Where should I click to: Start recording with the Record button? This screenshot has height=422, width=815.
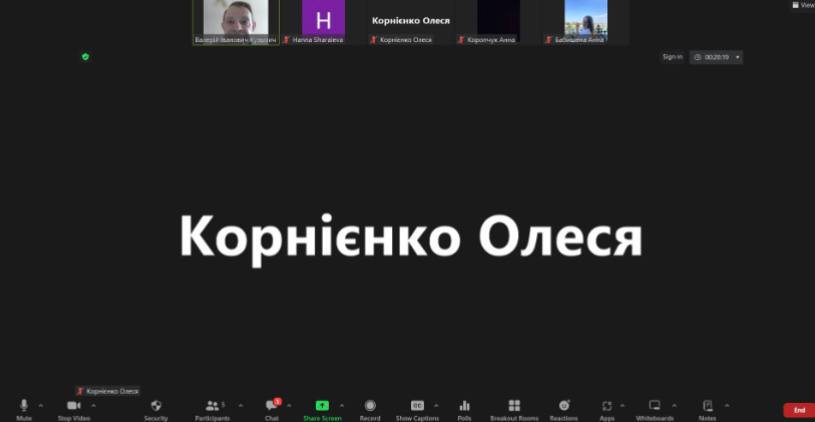[x=370, y=410]
